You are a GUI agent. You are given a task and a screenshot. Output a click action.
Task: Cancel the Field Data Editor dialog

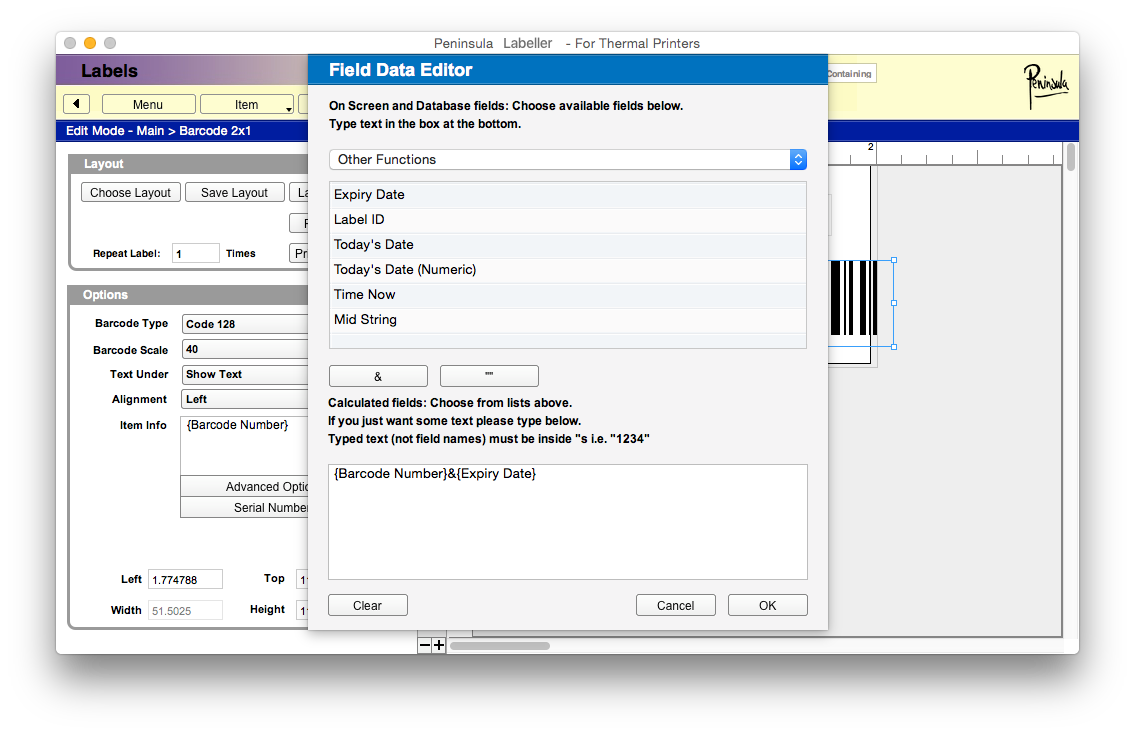tap(676, 605)
